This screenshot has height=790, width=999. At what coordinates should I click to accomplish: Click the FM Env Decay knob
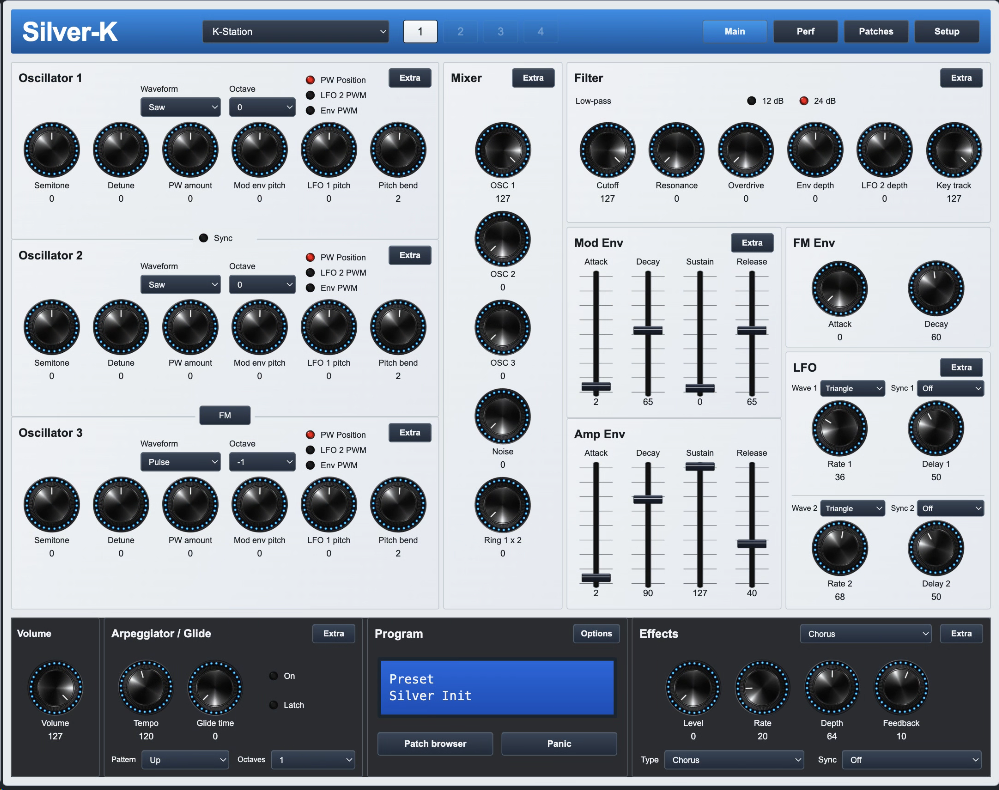click(x=936, y=289)
